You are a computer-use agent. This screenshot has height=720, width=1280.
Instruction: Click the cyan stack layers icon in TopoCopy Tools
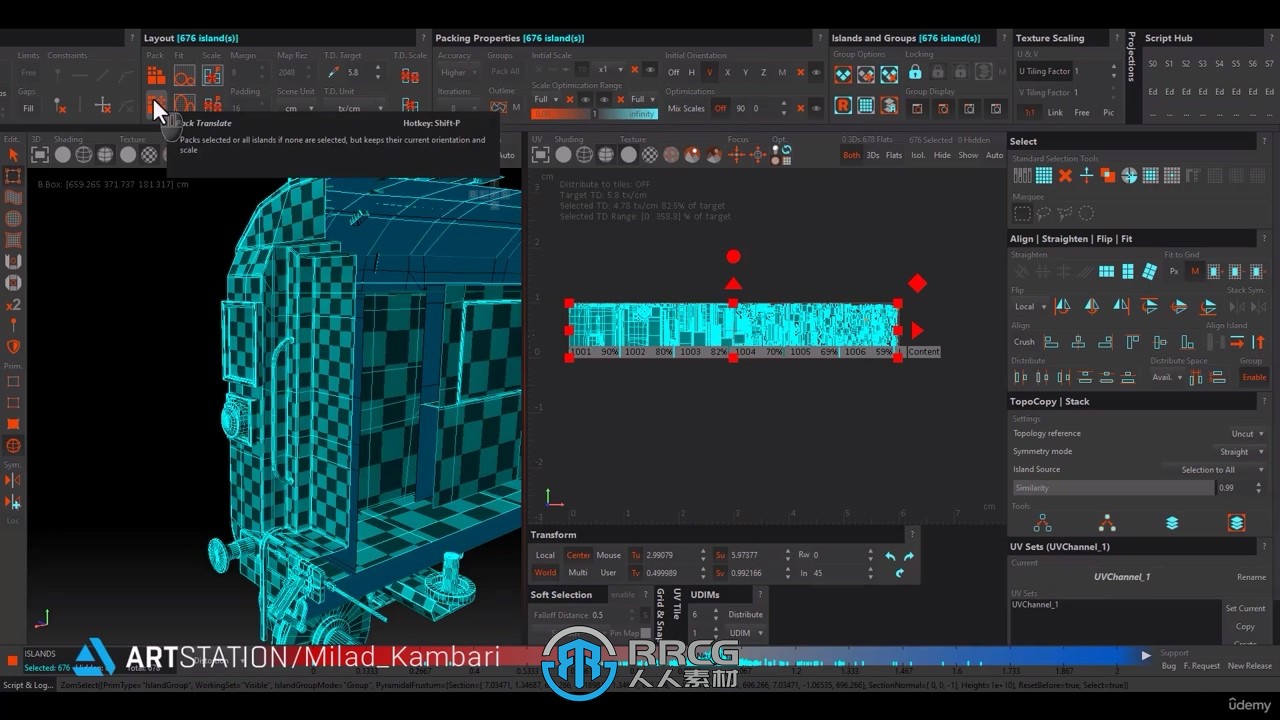pyautogui.click(x=1172, y=523)
